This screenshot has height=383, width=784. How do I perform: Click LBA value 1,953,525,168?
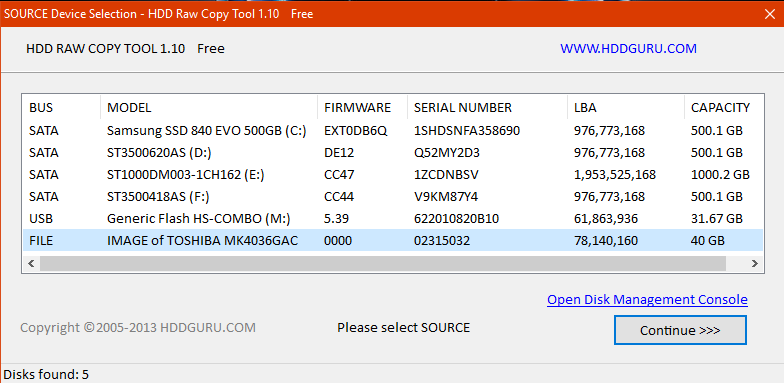click(x=615, y=174)
